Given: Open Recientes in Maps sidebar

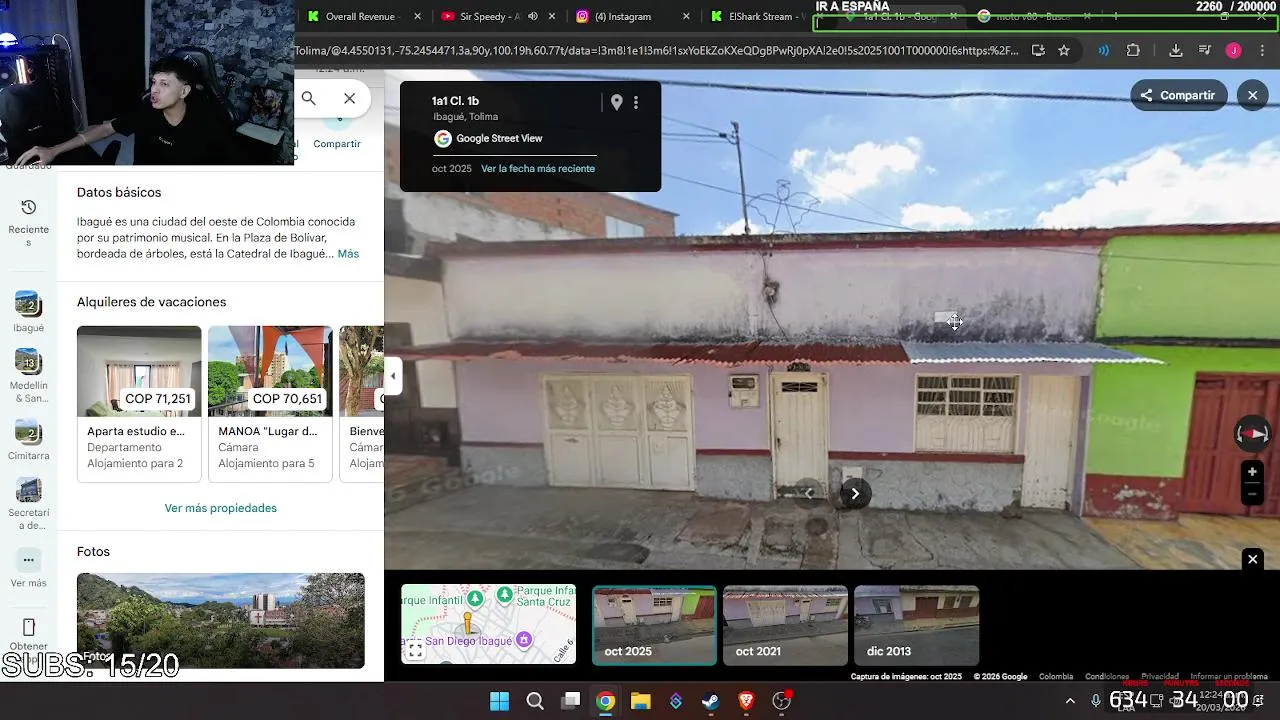Looking at the screenshot, I should (x=29, y=221).
